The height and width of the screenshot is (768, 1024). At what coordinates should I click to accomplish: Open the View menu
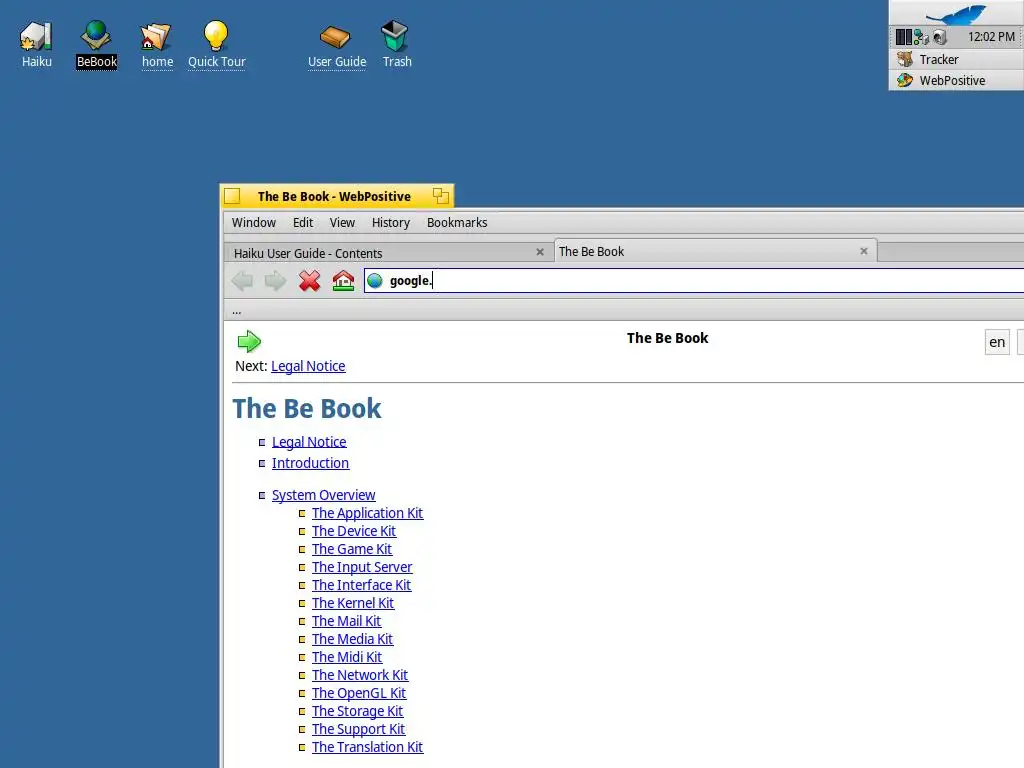(x=342, y=223)
